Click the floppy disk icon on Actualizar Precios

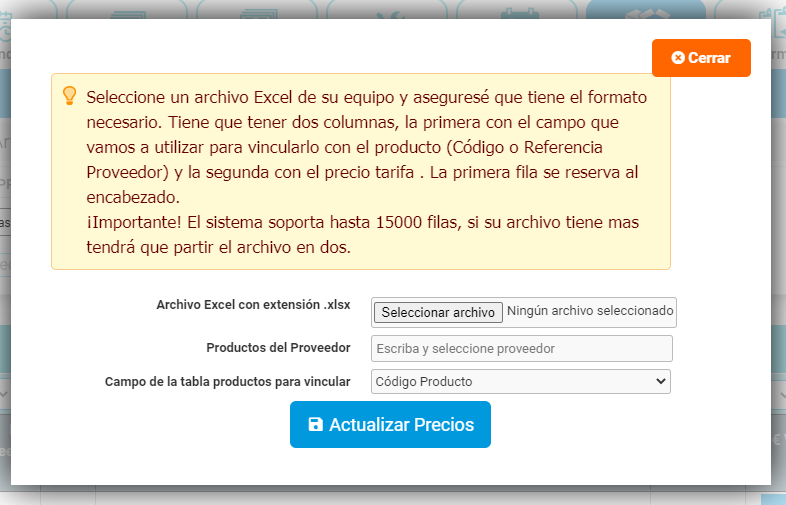tap(315, 424)
